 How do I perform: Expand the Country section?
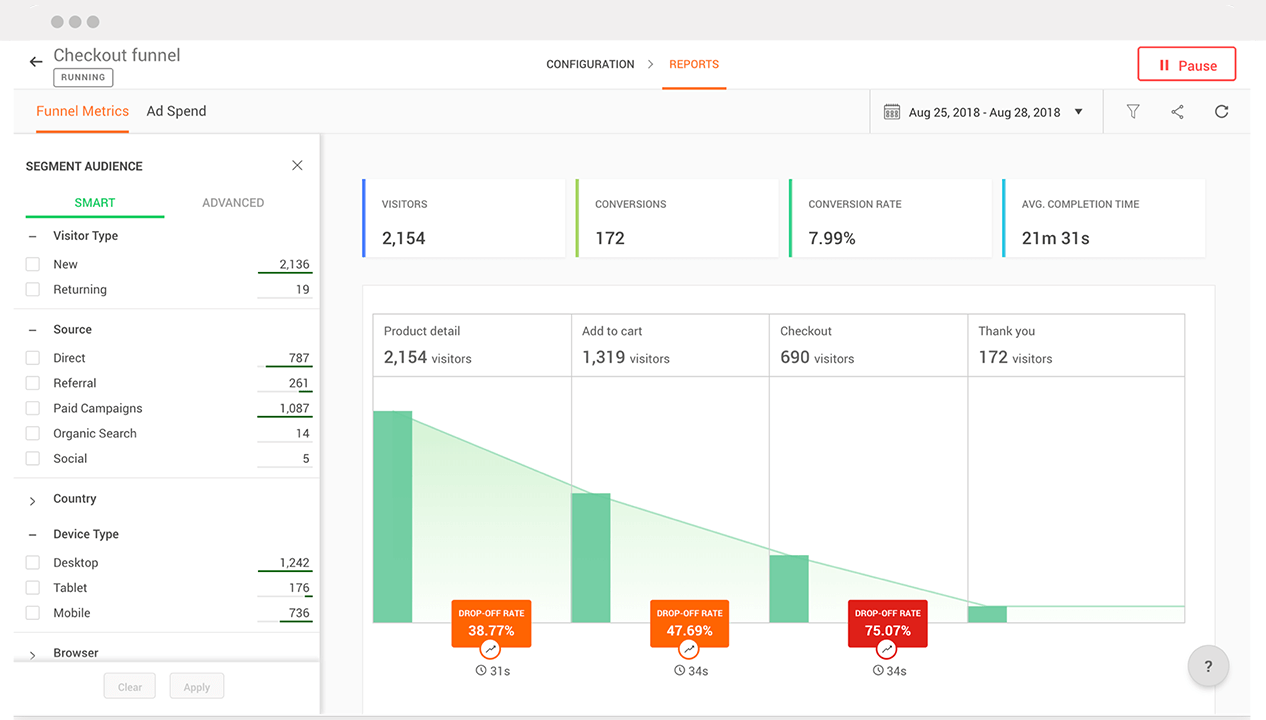(32, 500)
